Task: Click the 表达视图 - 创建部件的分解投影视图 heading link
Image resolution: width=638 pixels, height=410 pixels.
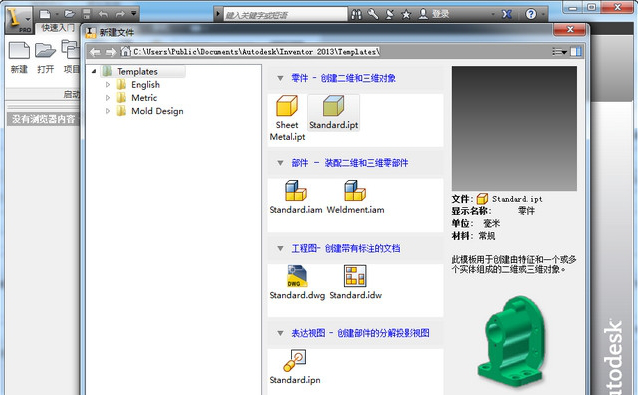Action: click(x=360, y=333)
